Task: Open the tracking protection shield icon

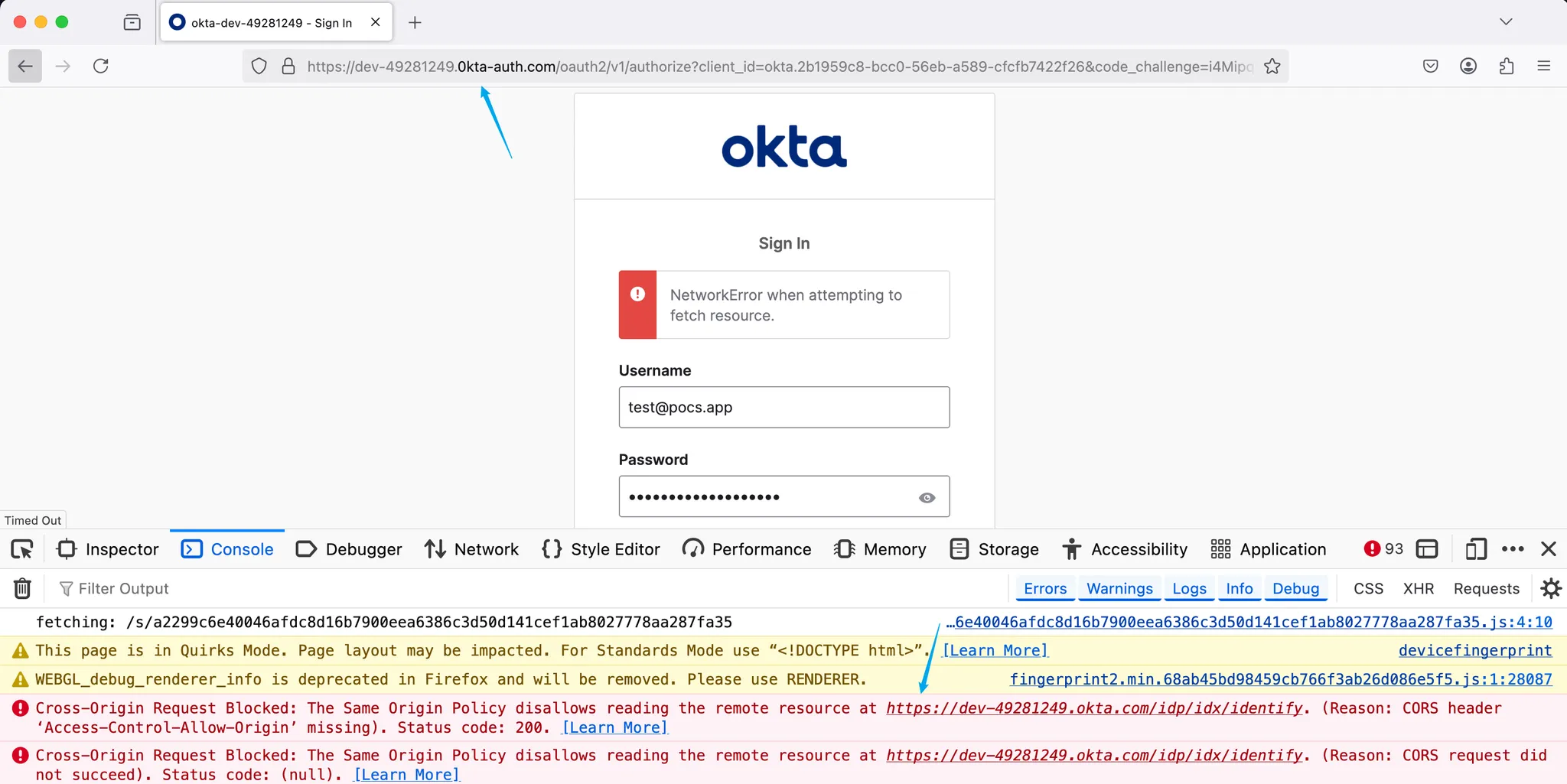Action: (x=259, y=67)
